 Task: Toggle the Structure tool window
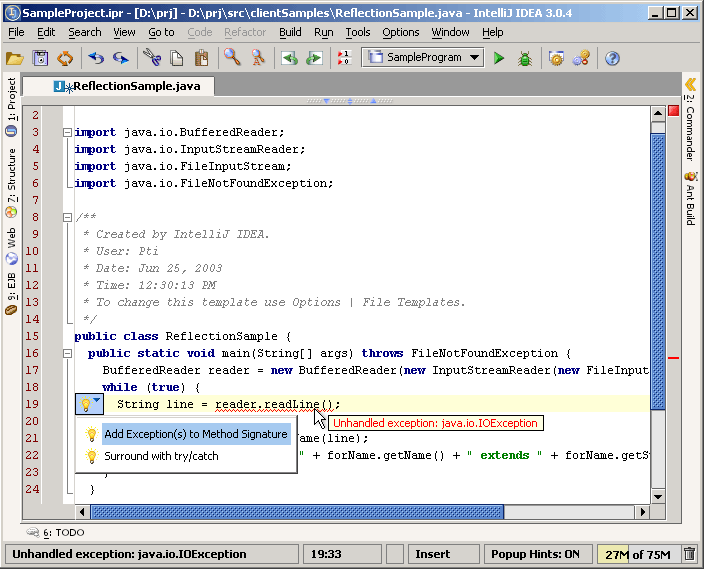(11, 182)
